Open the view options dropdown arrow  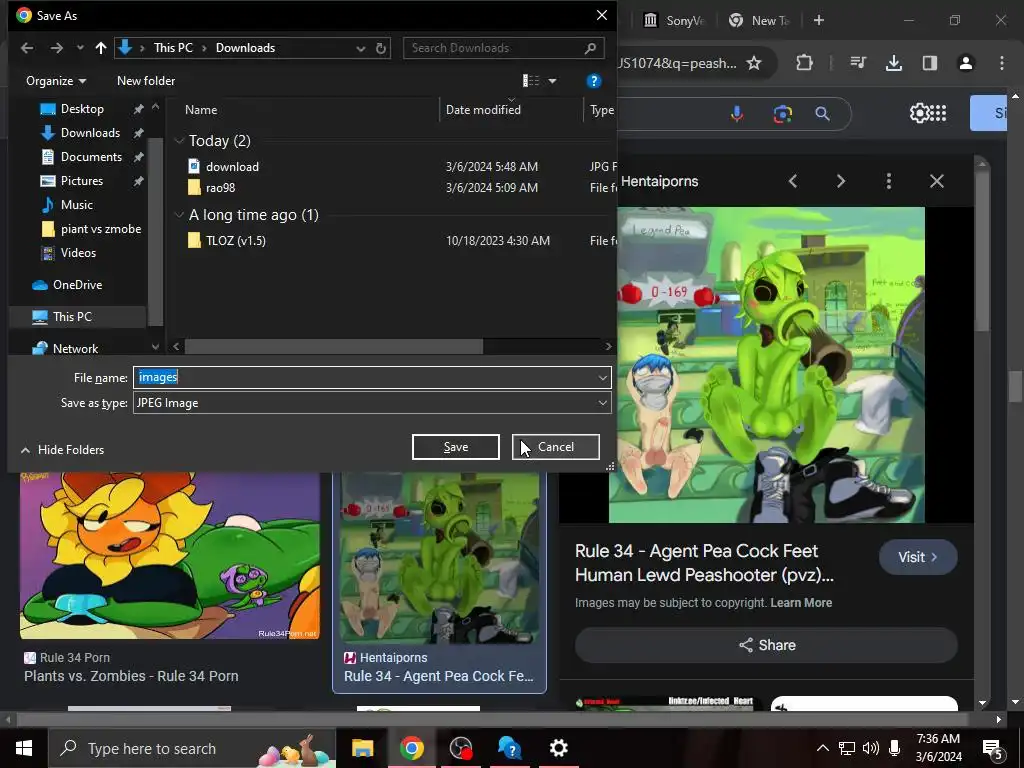click(x=552, y=81)
